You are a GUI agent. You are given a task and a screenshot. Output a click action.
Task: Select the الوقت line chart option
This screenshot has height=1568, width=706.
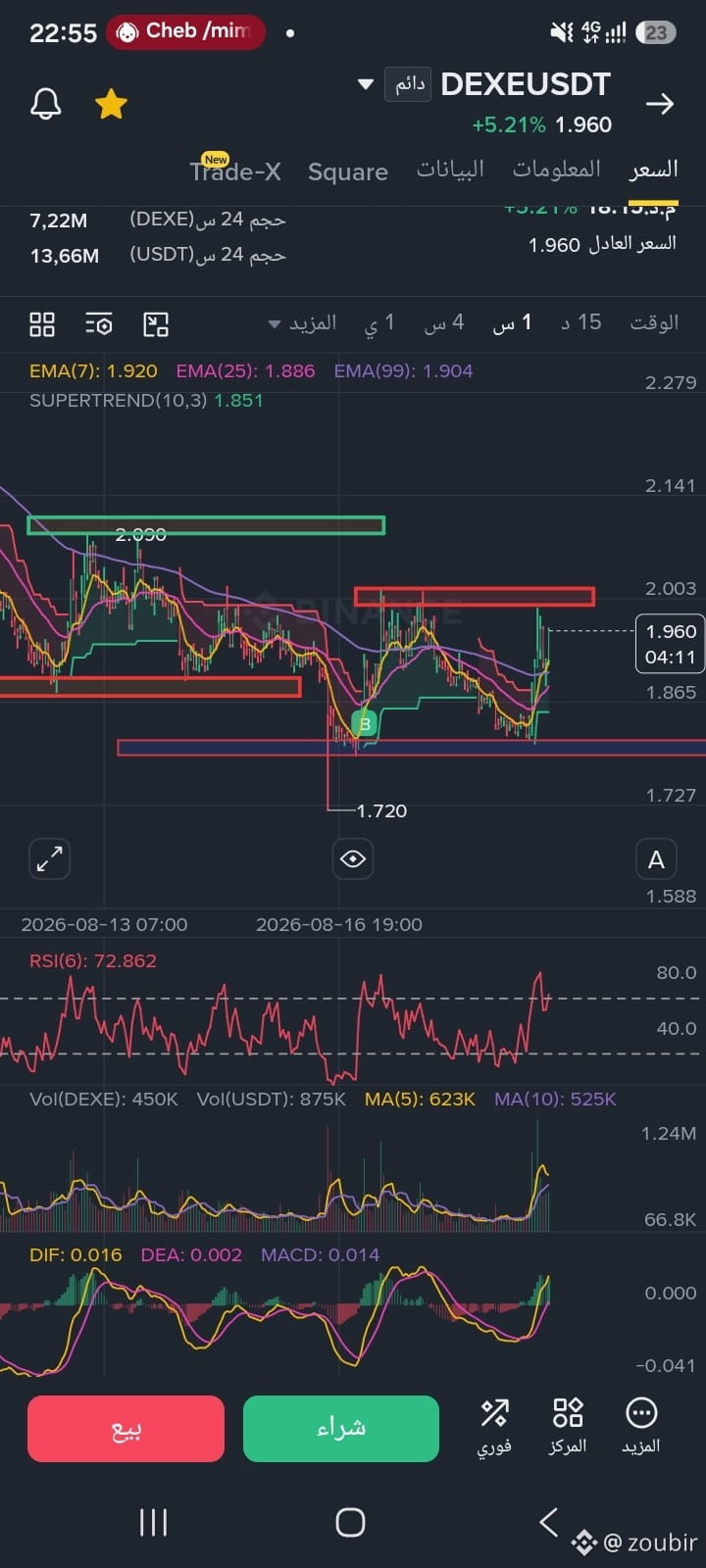tap(654, 322)
